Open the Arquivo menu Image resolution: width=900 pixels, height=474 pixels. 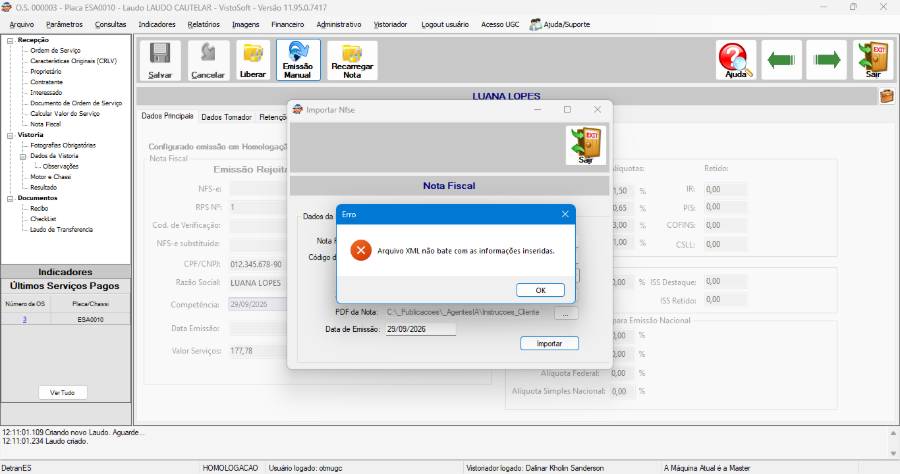(22, 25)
